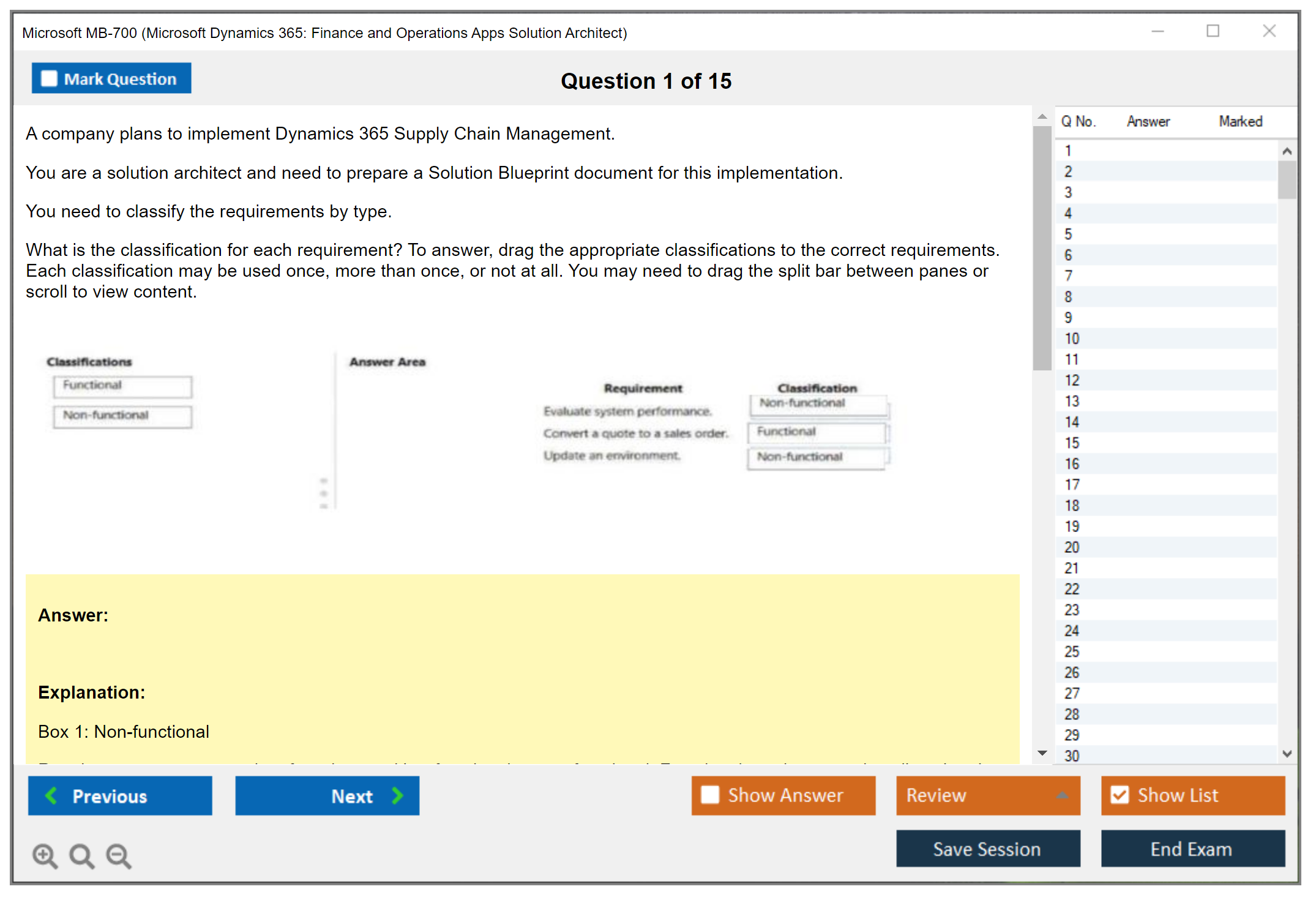
Task: Select question 22 in the list
Action: click(1072, 589)
